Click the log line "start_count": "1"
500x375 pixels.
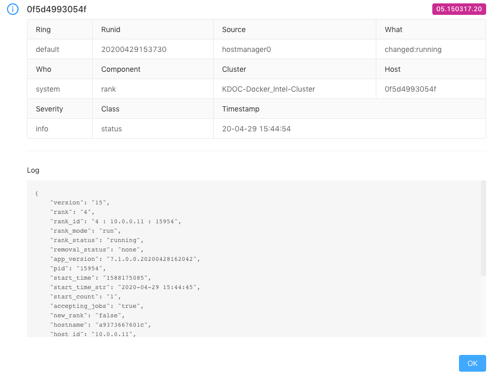pyautogui.click(x=85, y=296)
